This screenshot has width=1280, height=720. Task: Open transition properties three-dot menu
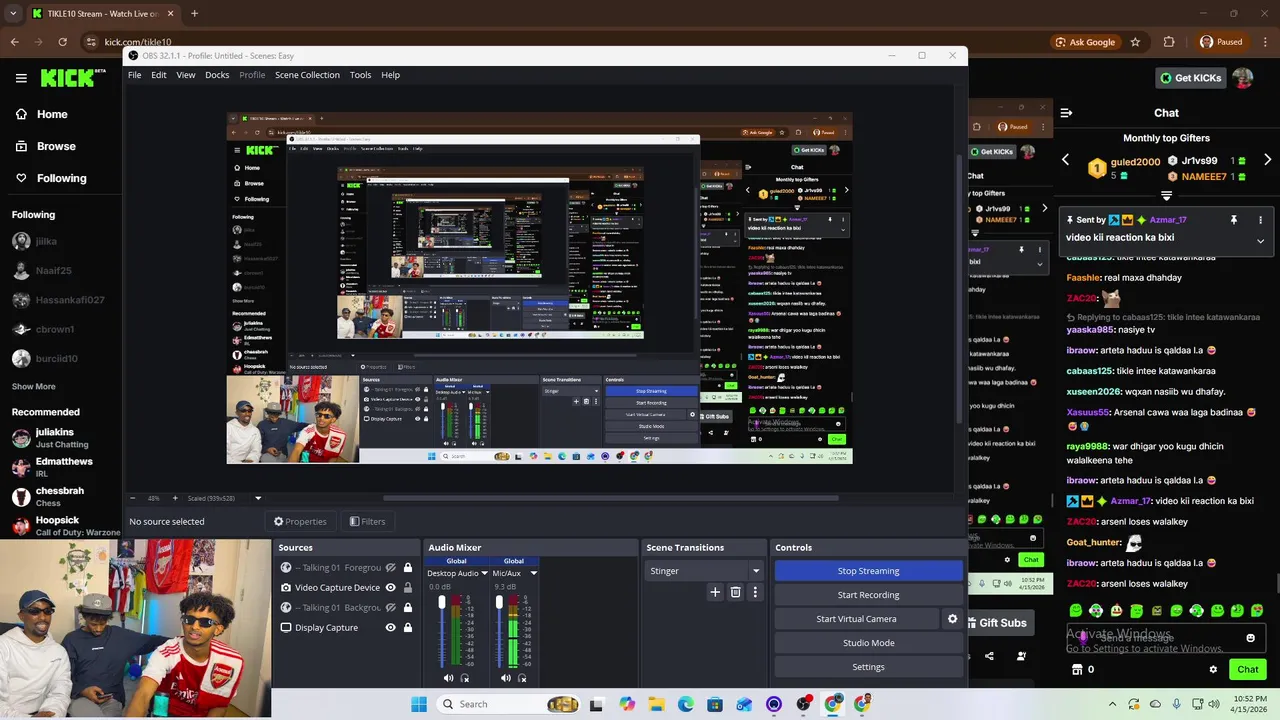click(755, 592)
